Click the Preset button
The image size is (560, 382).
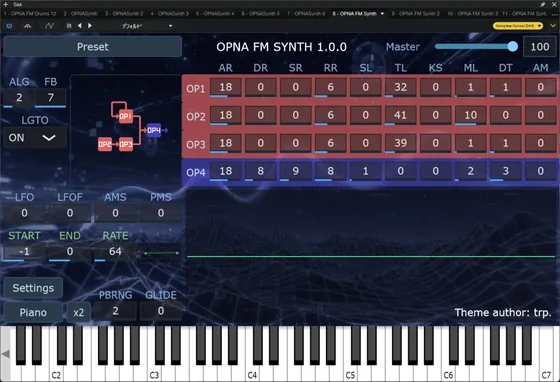[x=93, y=47]
